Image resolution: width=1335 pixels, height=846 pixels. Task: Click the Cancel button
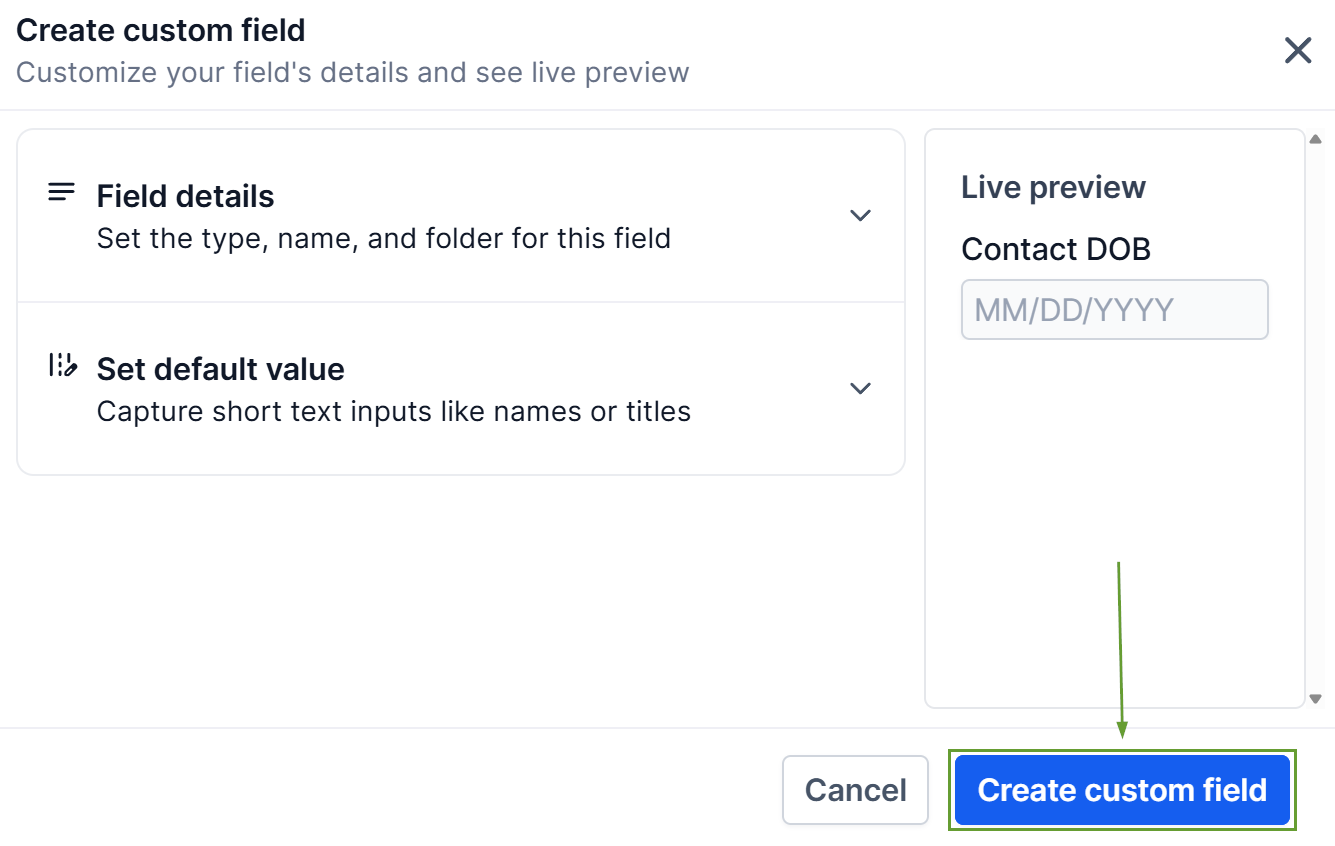(855, 790)
